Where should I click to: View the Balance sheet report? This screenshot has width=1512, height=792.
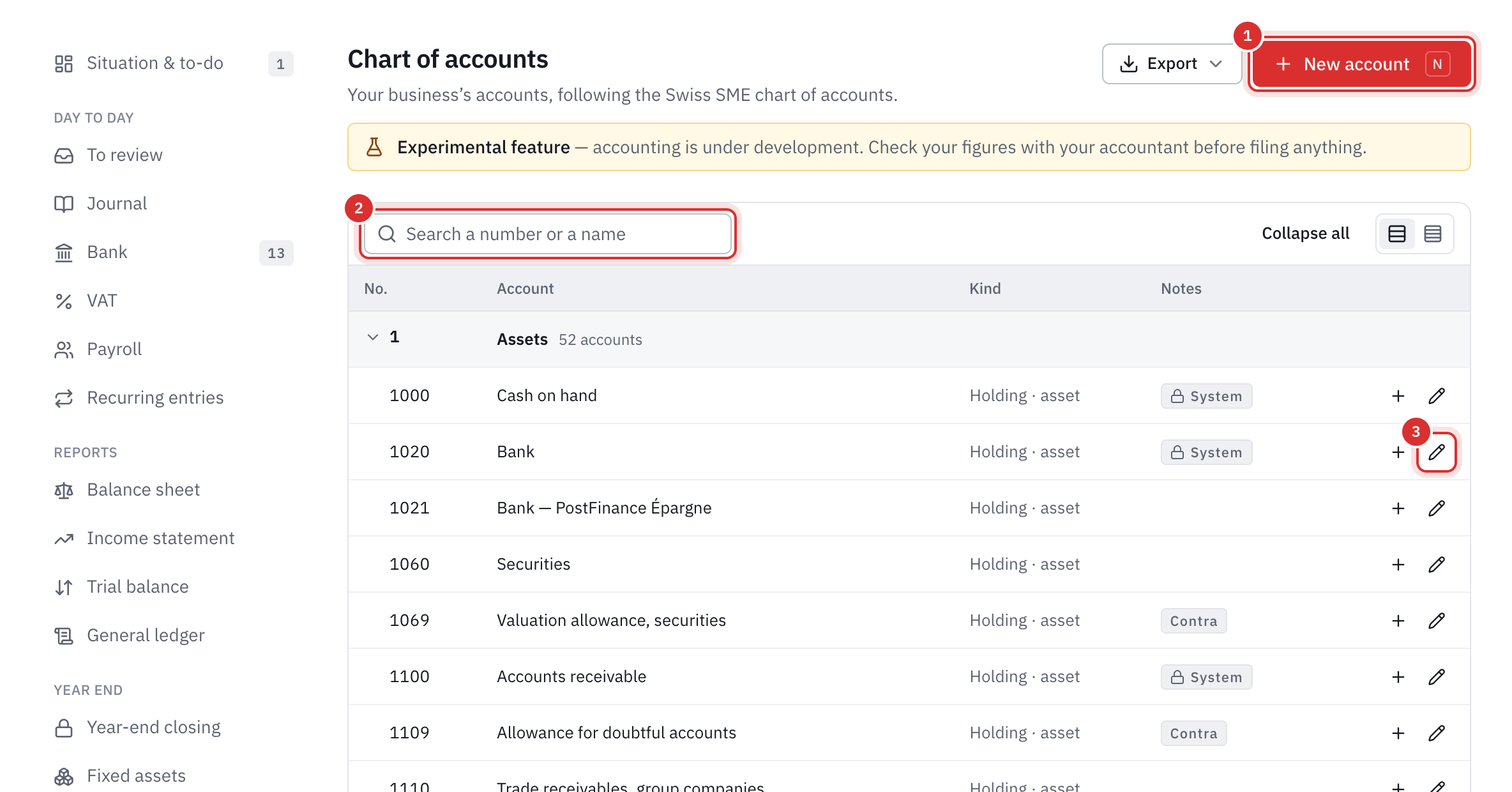pyautogui.click(x=174, y=490)
